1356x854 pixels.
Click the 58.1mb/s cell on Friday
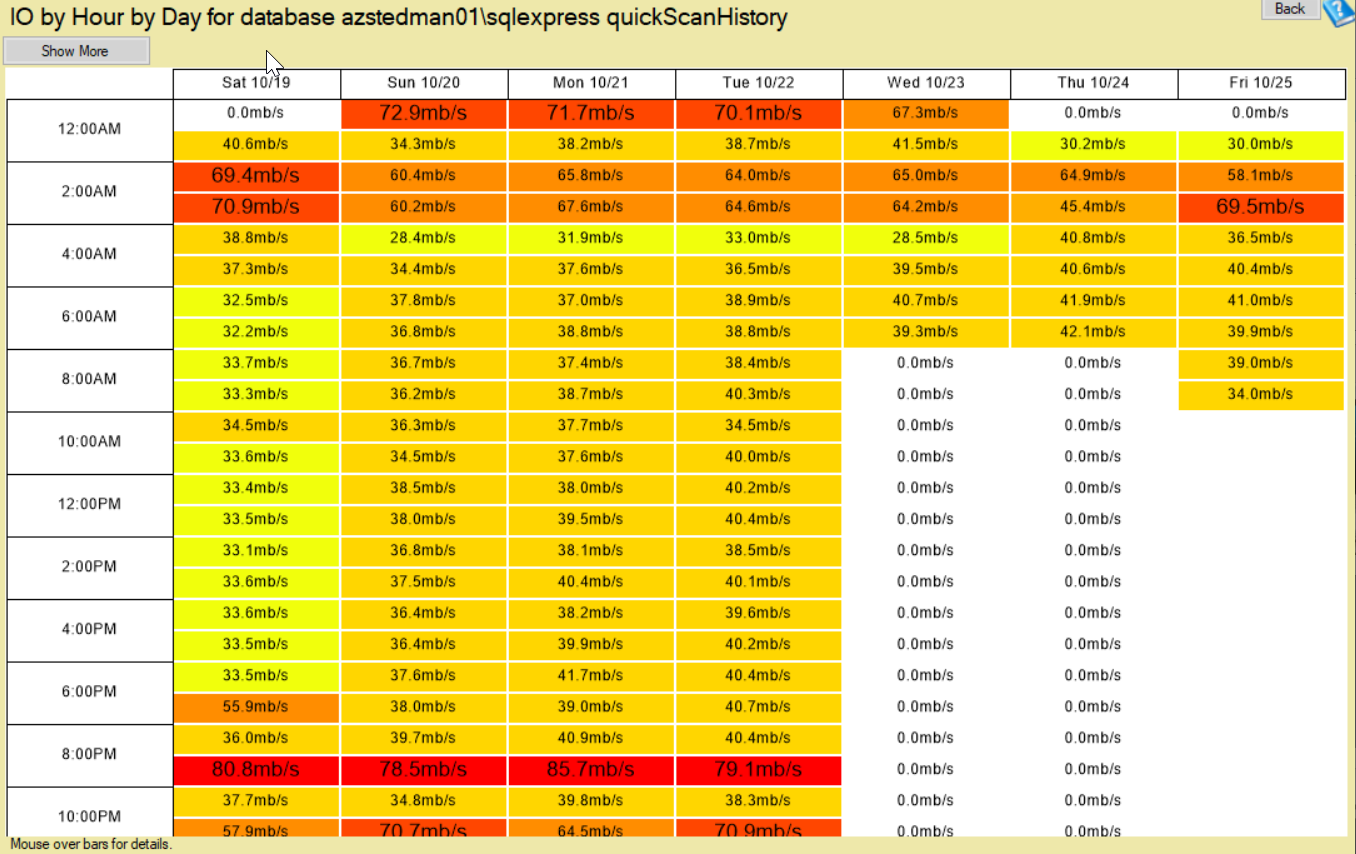[x=1261, y=176]
